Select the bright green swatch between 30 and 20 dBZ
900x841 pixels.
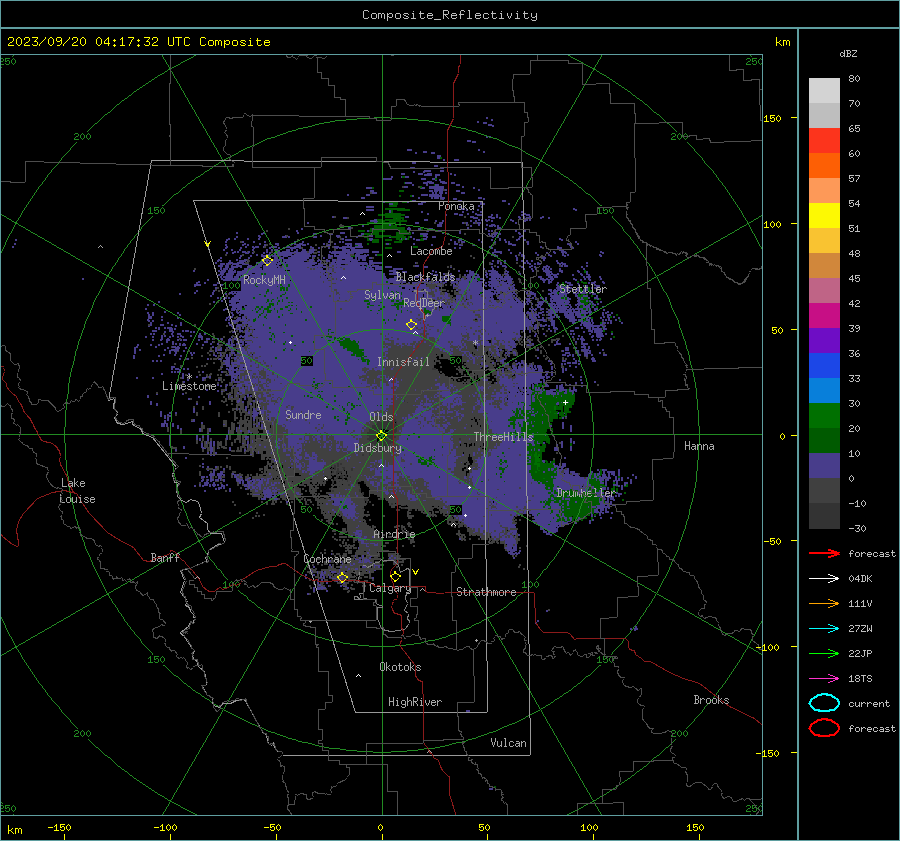[x=824, y=415]
